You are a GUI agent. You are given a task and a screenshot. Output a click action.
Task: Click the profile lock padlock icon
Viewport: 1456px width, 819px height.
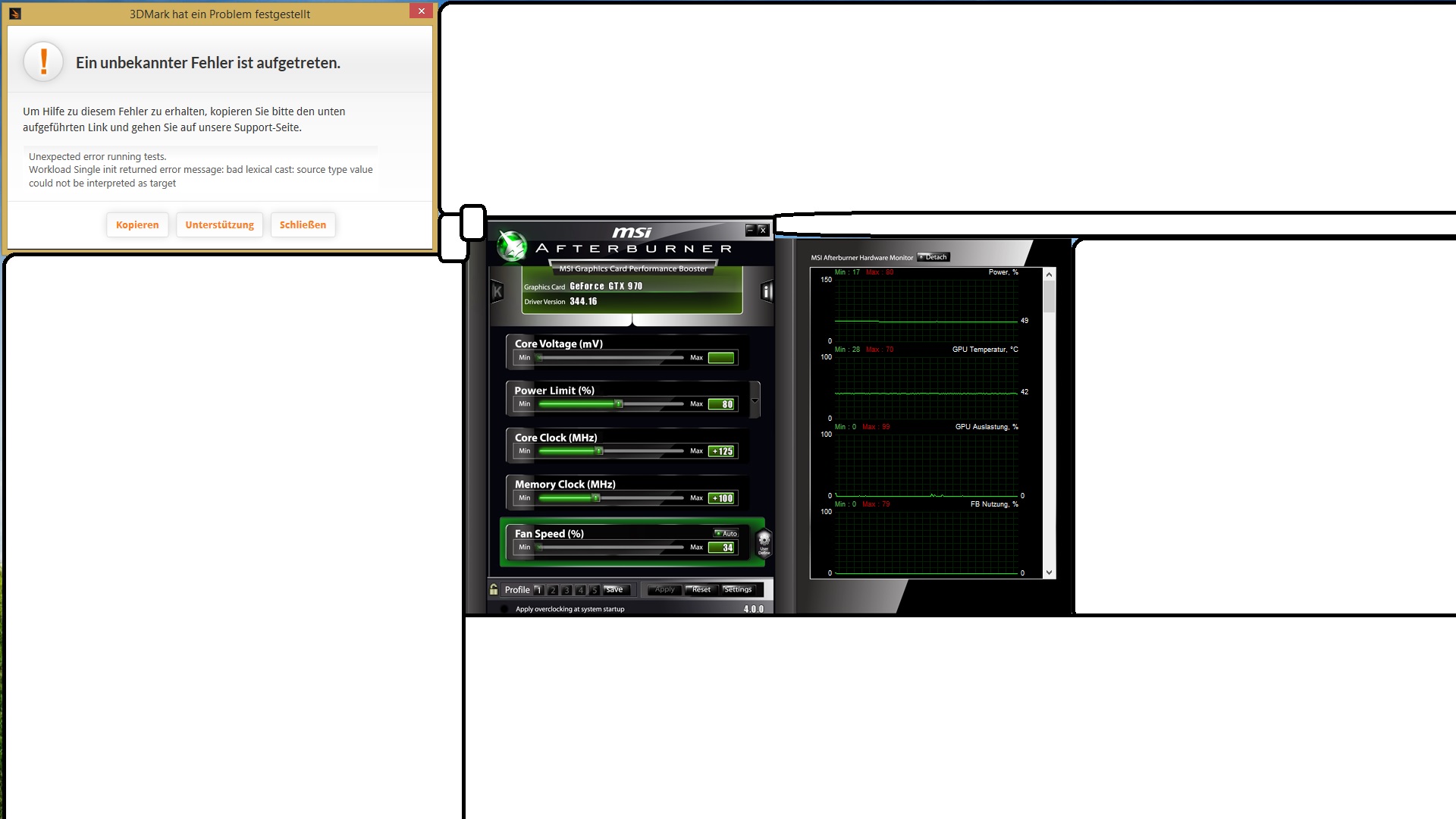click(494, 589)
